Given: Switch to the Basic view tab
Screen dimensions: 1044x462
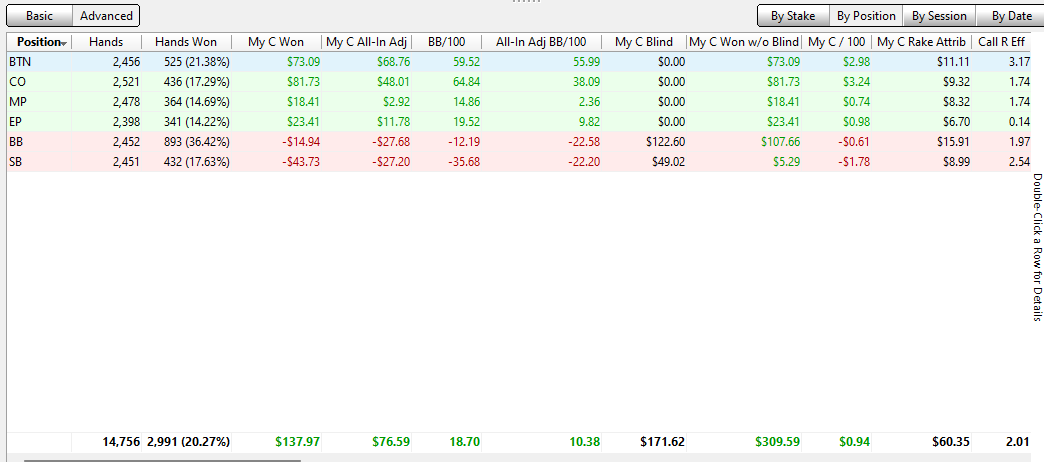Looking at the screenshot, I should click(x=39, y=16).
